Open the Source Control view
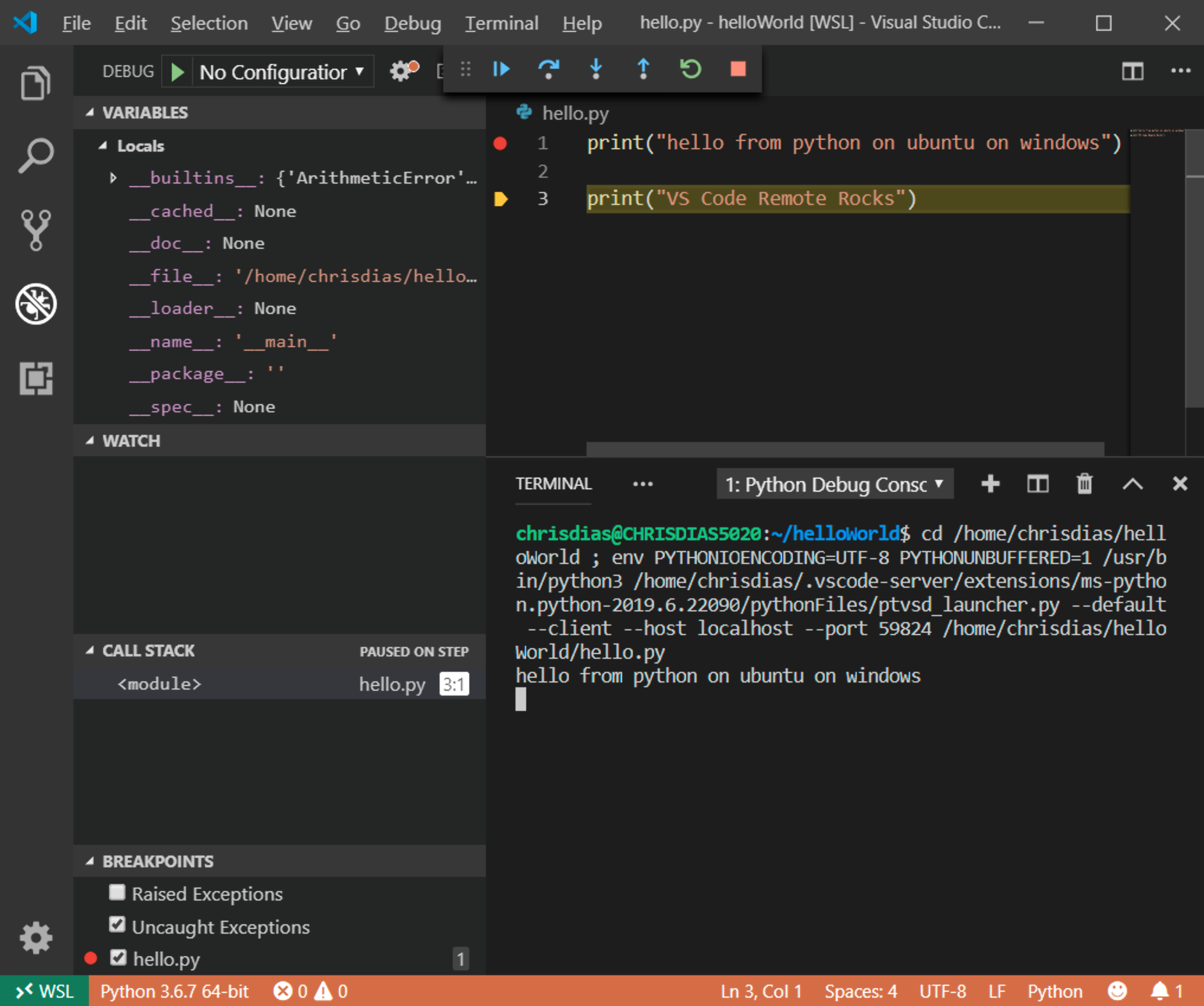The image size is (1204, 1006). [x=36, y=230]
